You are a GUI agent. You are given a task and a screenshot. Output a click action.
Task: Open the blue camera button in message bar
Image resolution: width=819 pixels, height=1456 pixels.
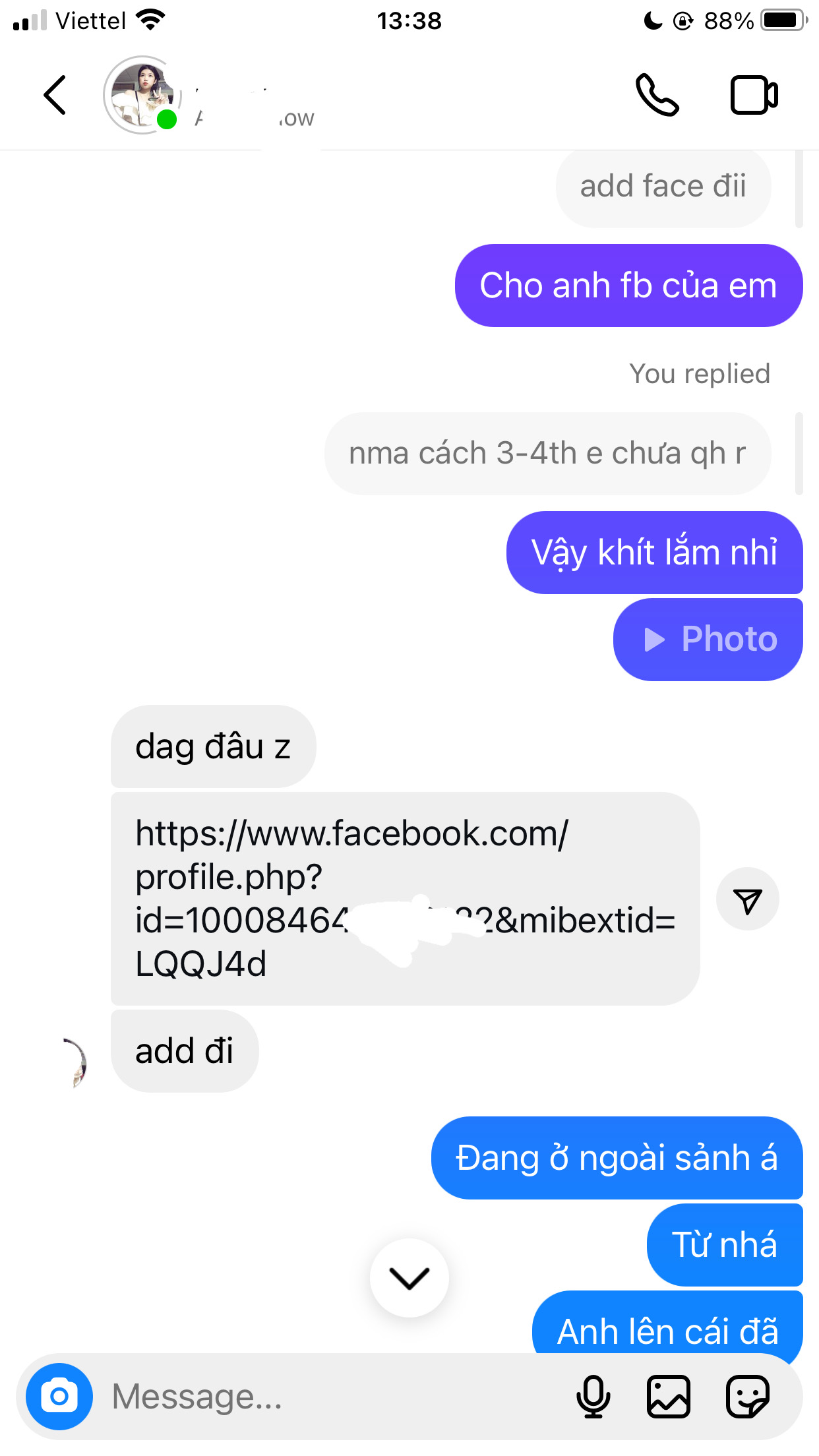click(59, 1396)
